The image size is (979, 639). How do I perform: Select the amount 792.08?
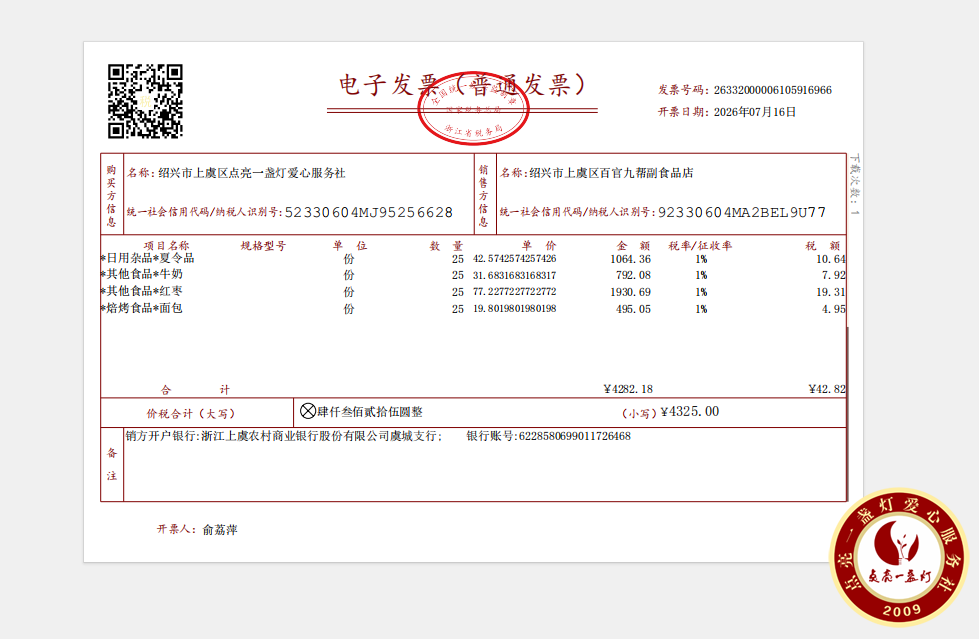coord(633,275)
